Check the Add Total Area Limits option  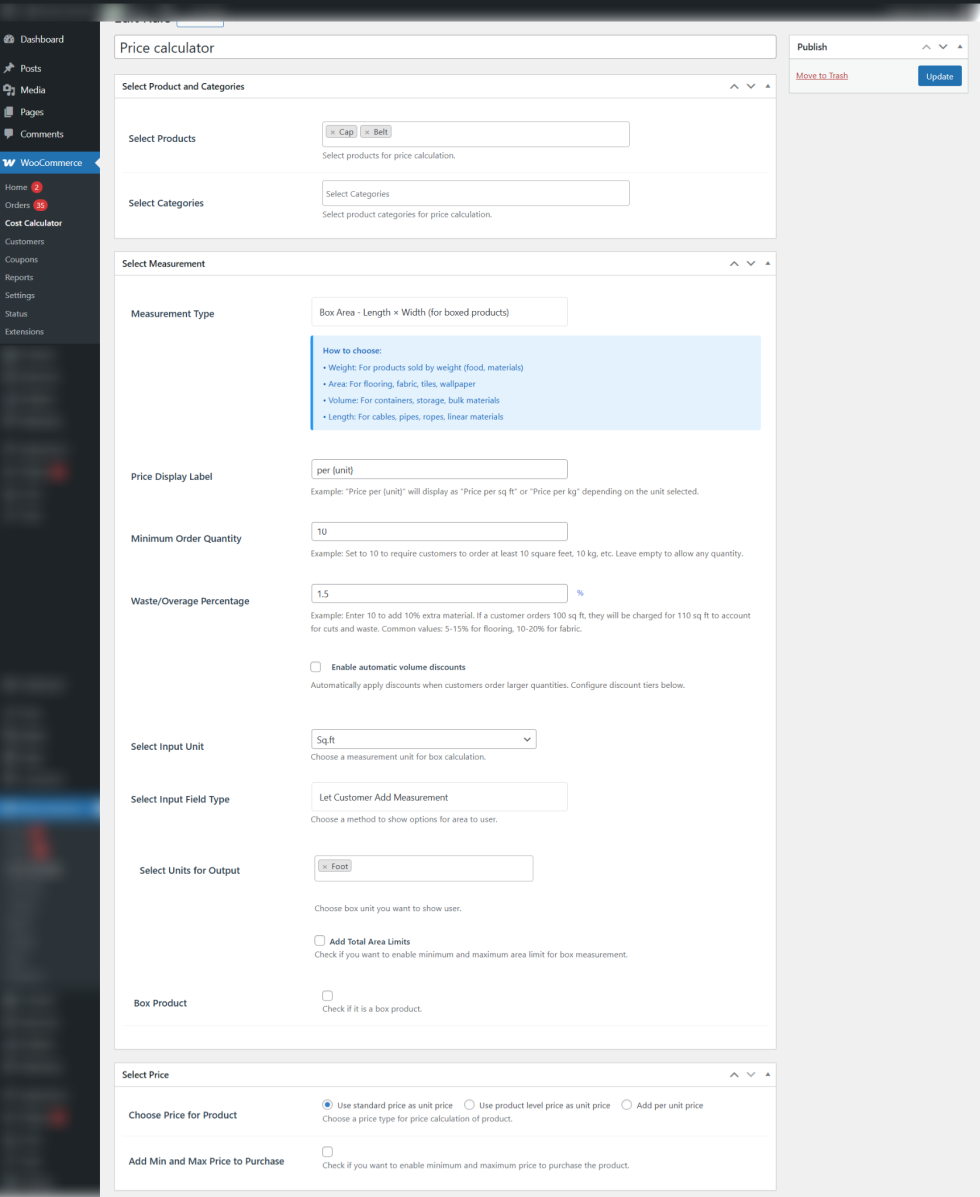(320, 940)
